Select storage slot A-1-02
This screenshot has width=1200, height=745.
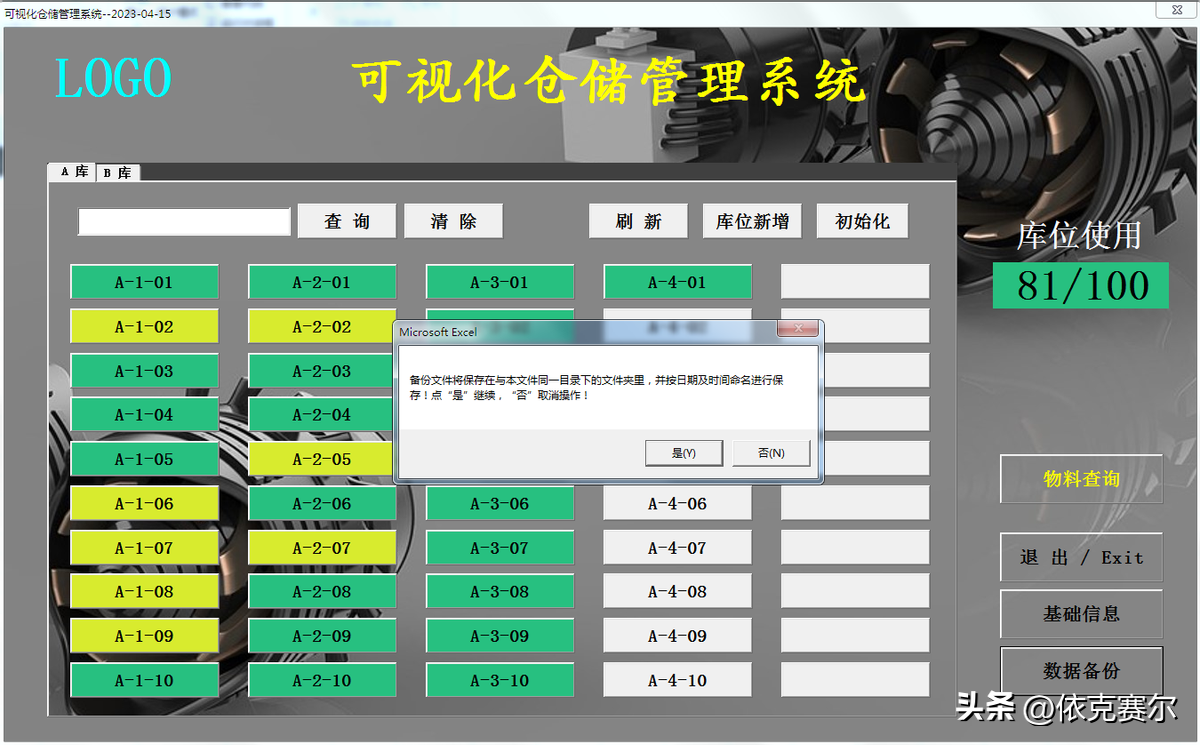point(144,326)
